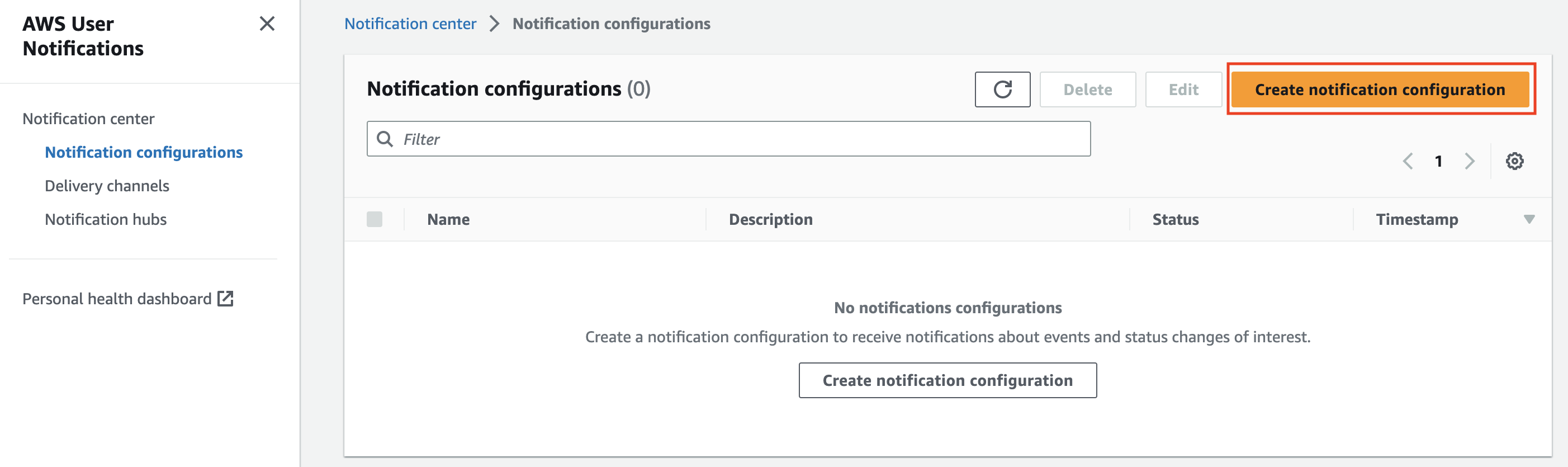Click the refresh icon button
The width and height of the screenshot is (1568, 467).
[x=1002, y=89]
